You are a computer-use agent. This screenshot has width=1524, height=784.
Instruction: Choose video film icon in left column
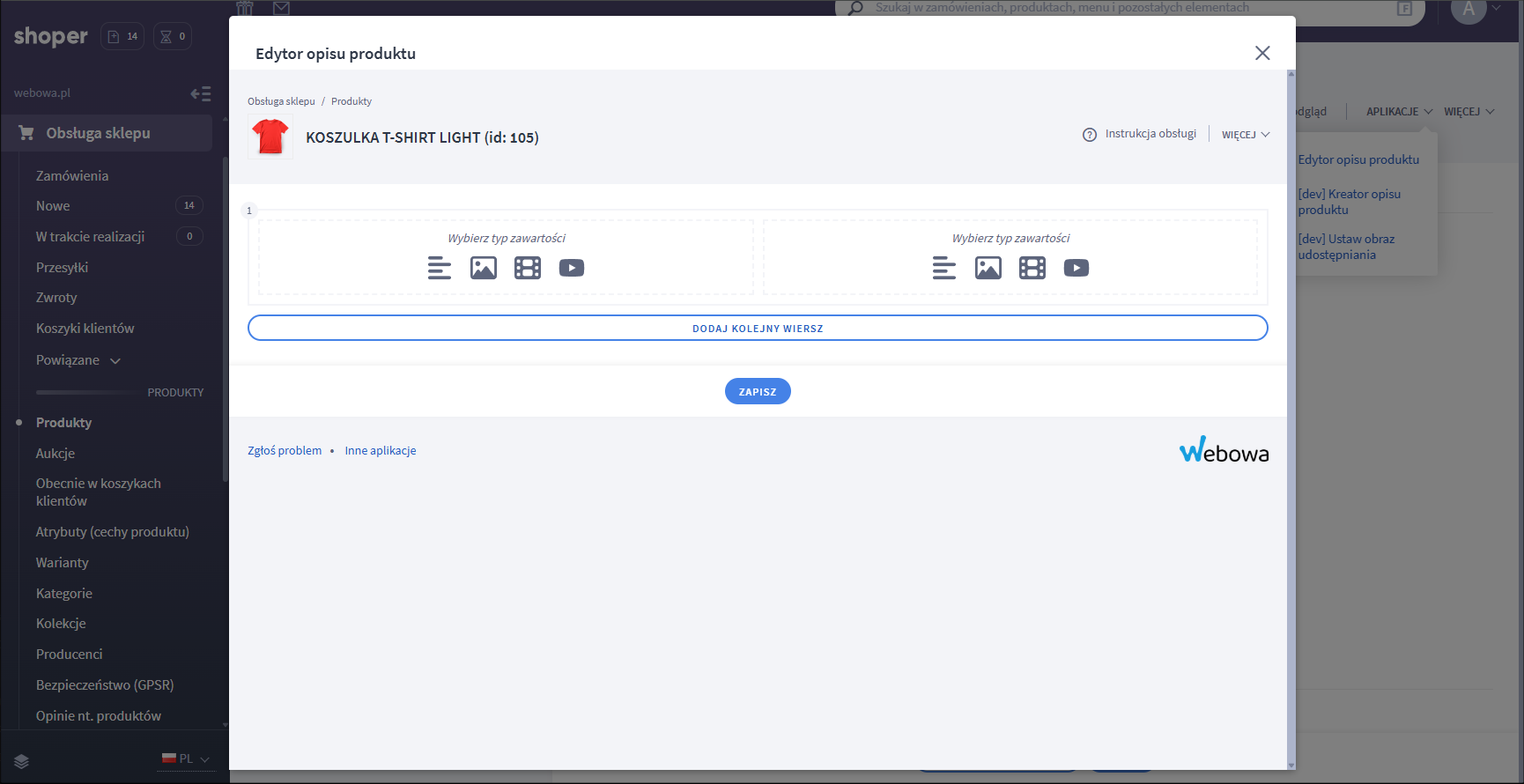[527, 268]
